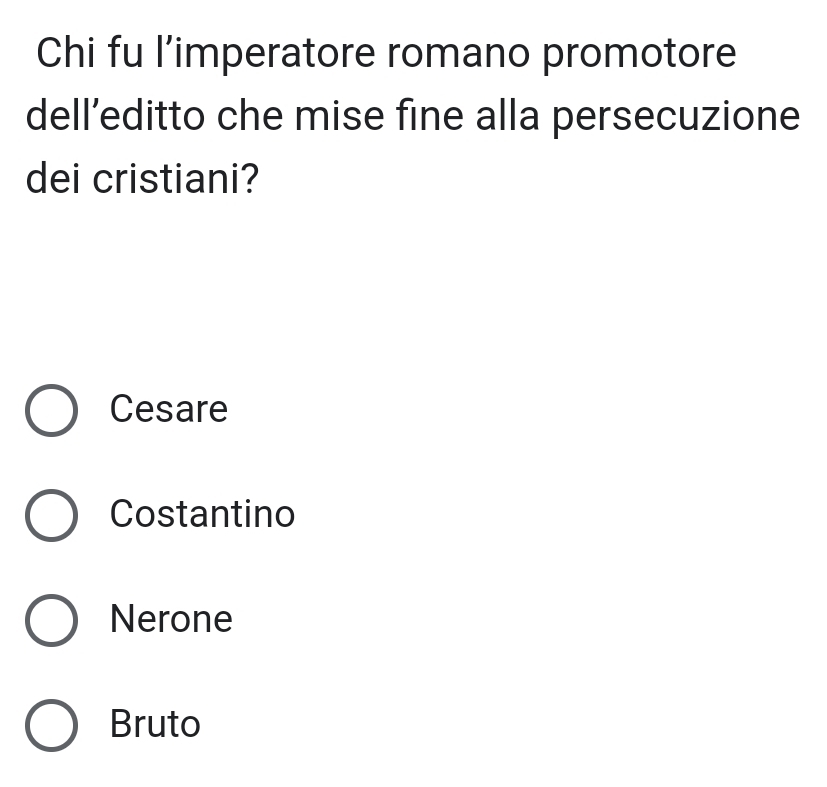Select the Nerone radio button
The height and width of the screenshot is (787, 827).
pyautogui.click(x=51, y=620)
